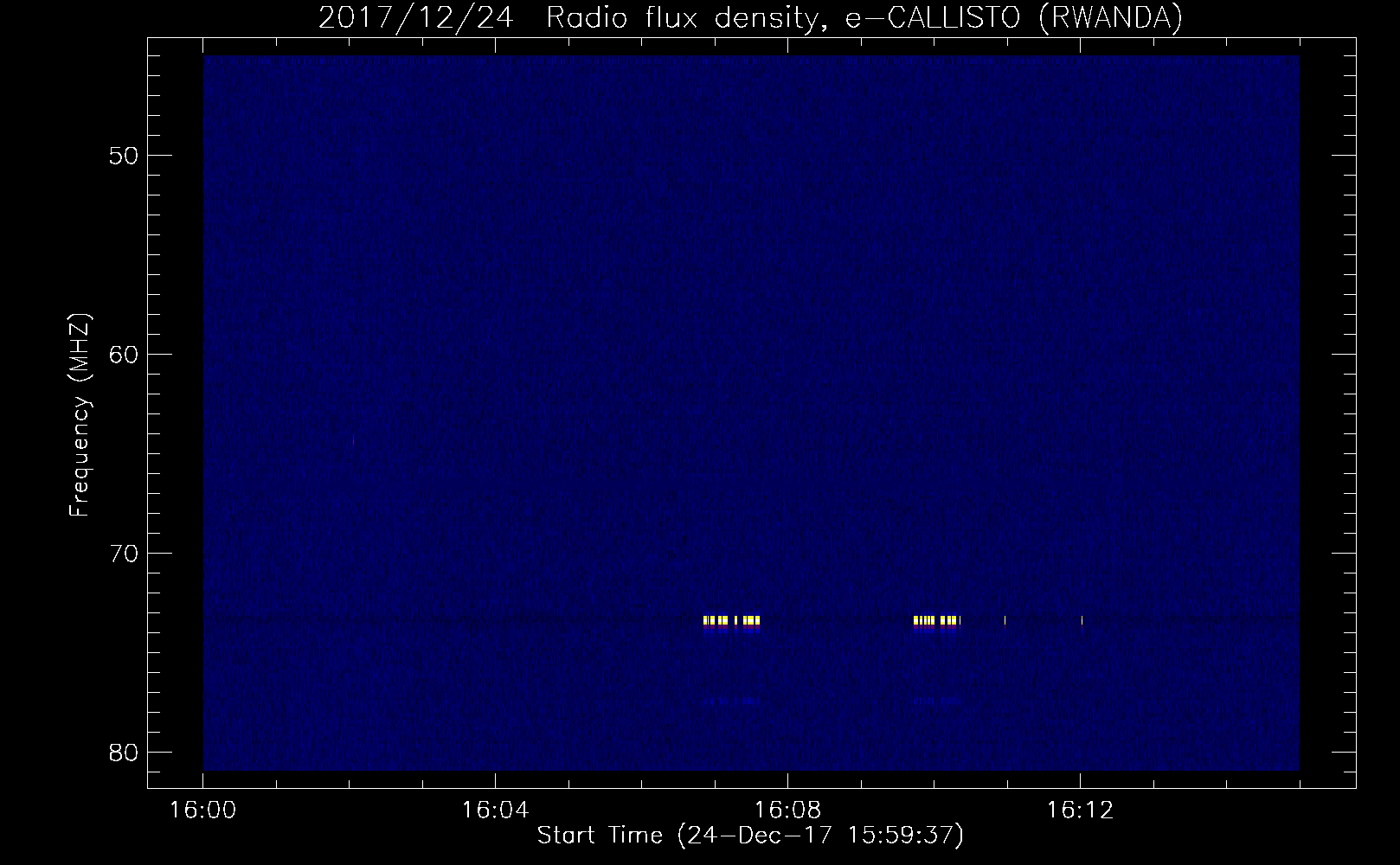Click the 'Frequency (MHZ)' axis label
1400x865 pixels.
pyautogui.click(x=80, y=416)
